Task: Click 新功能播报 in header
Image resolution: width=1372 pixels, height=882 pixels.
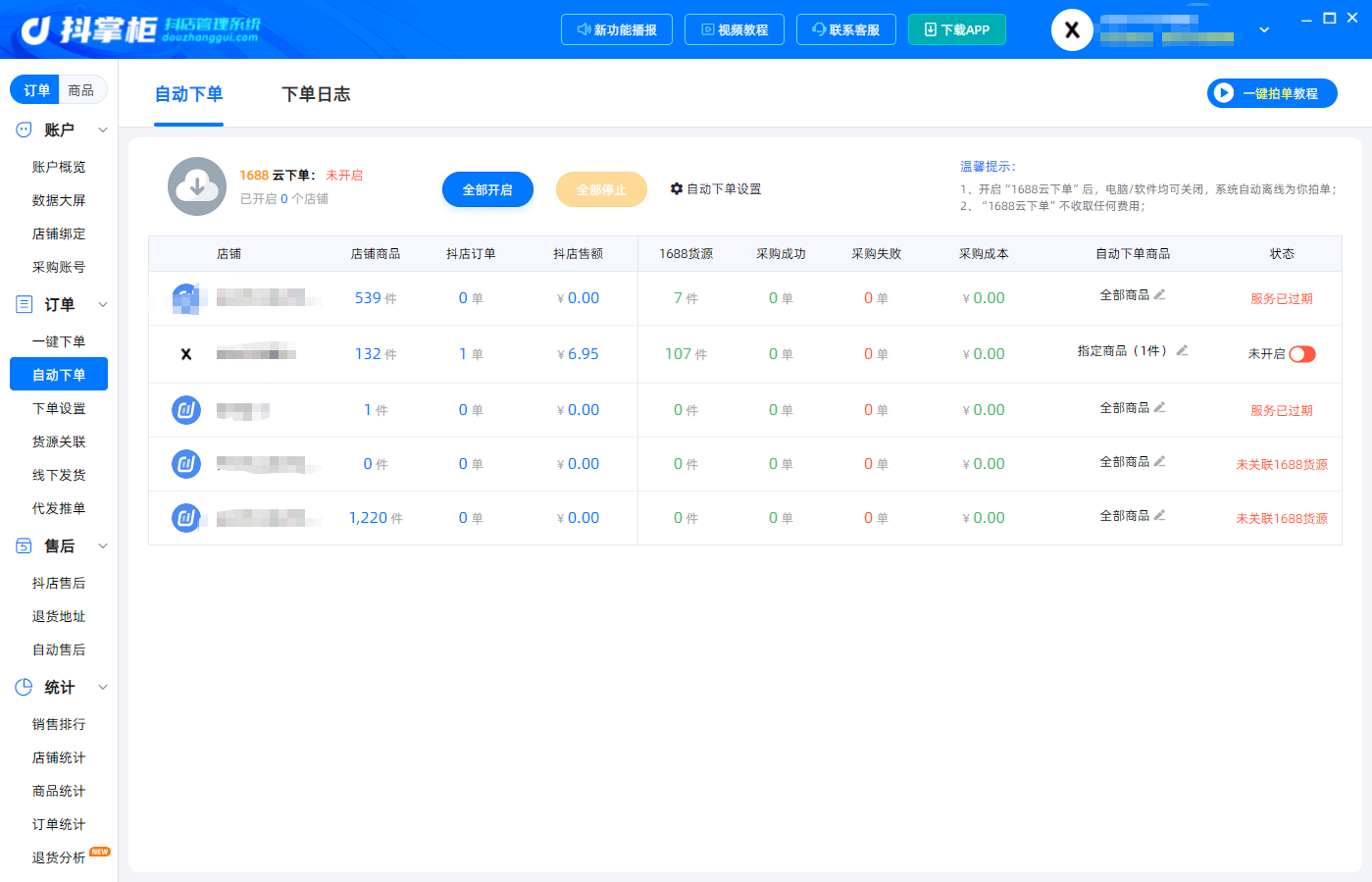Action: click(617, 29)
